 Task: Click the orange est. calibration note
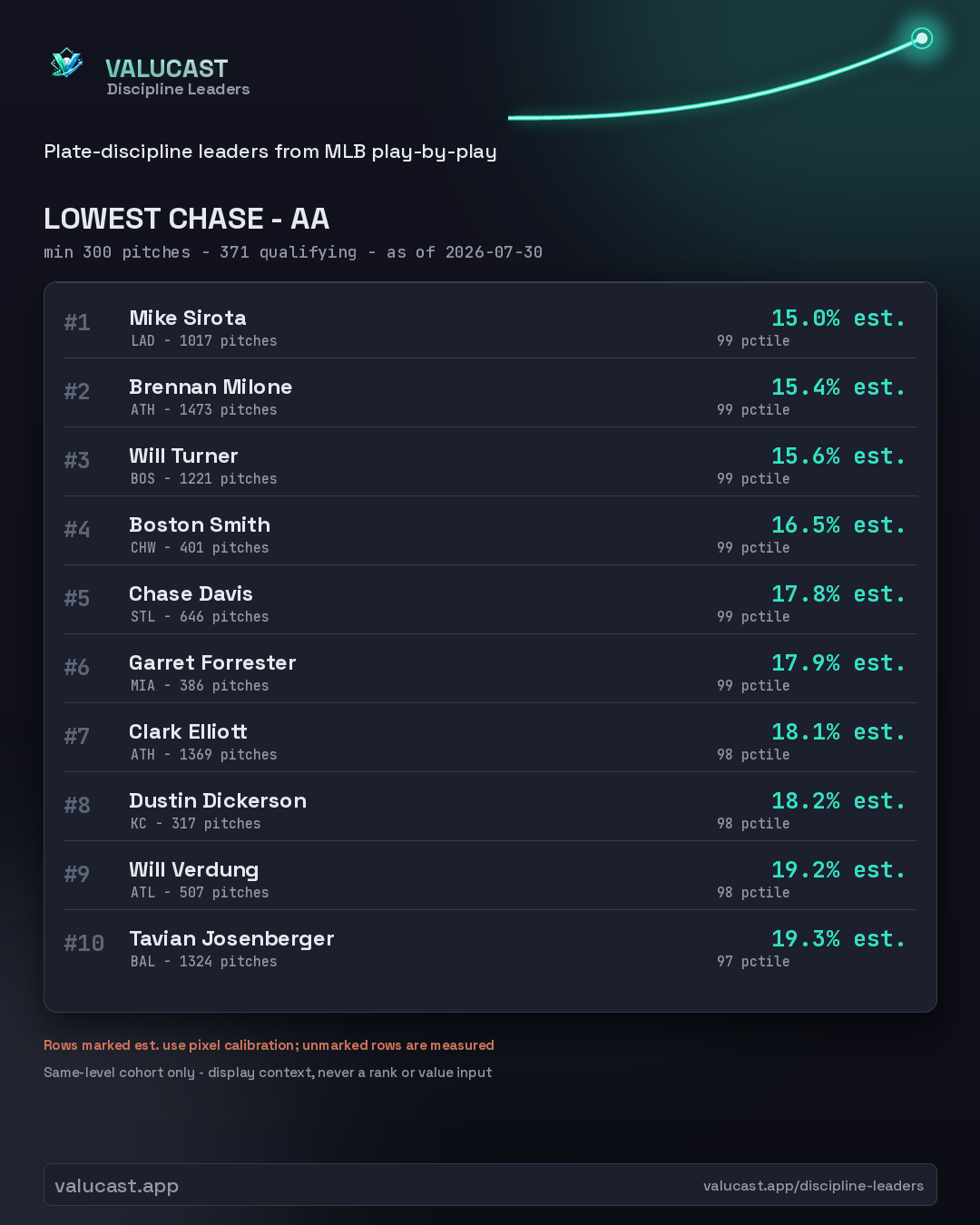click(x=269, y=1045)
